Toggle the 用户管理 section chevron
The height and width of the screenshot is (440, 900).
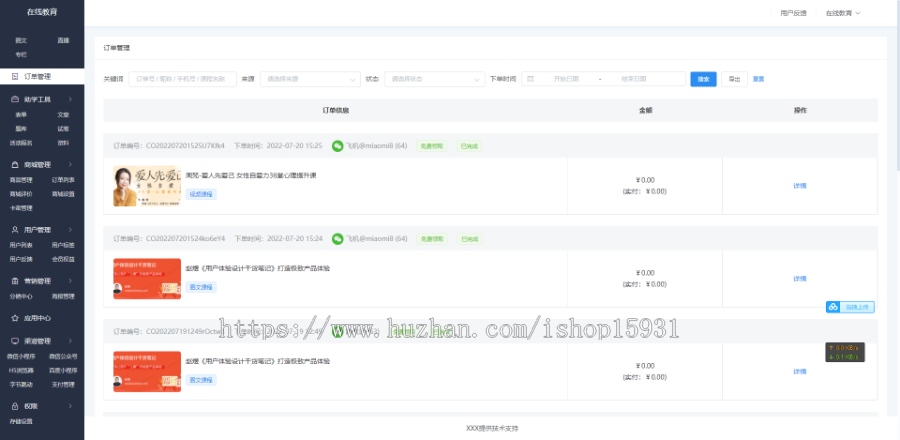pos(70,230)
